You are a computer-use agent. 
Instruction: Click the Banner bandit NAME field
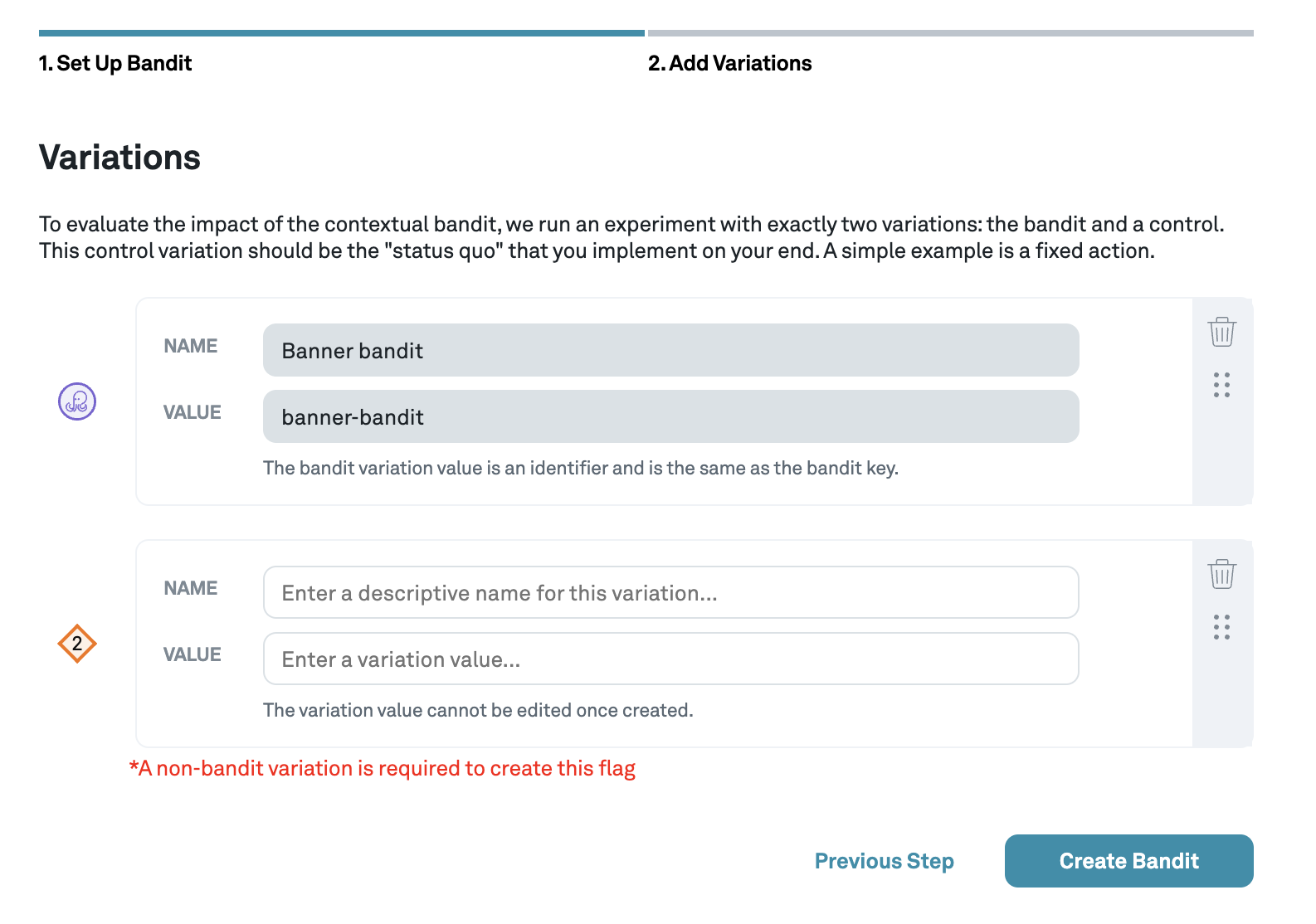pyautogui.click(x=670, y=350)
